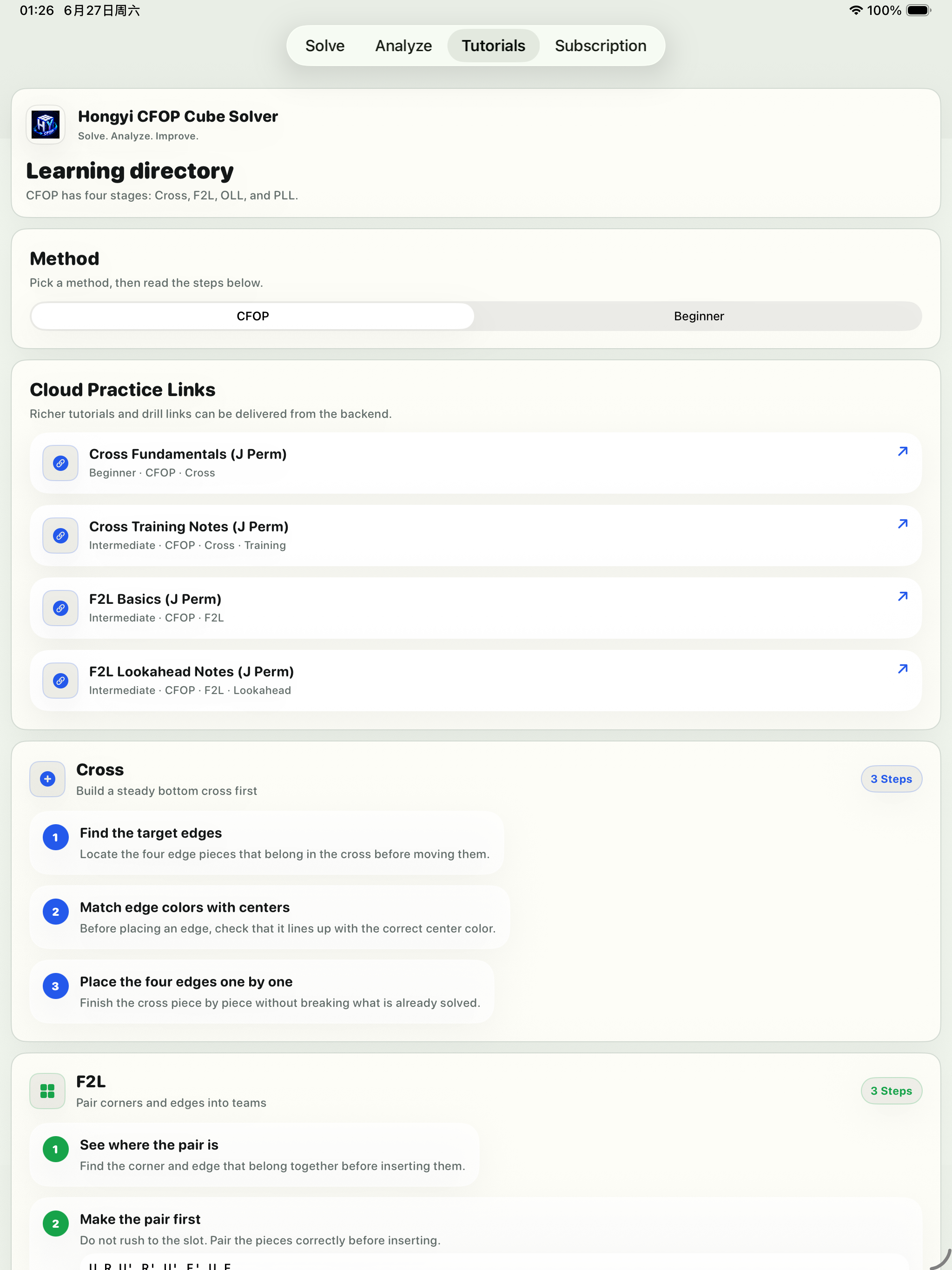
Task: Click the link icon beside Cross Training Notes
Action: tap(60, 535)
